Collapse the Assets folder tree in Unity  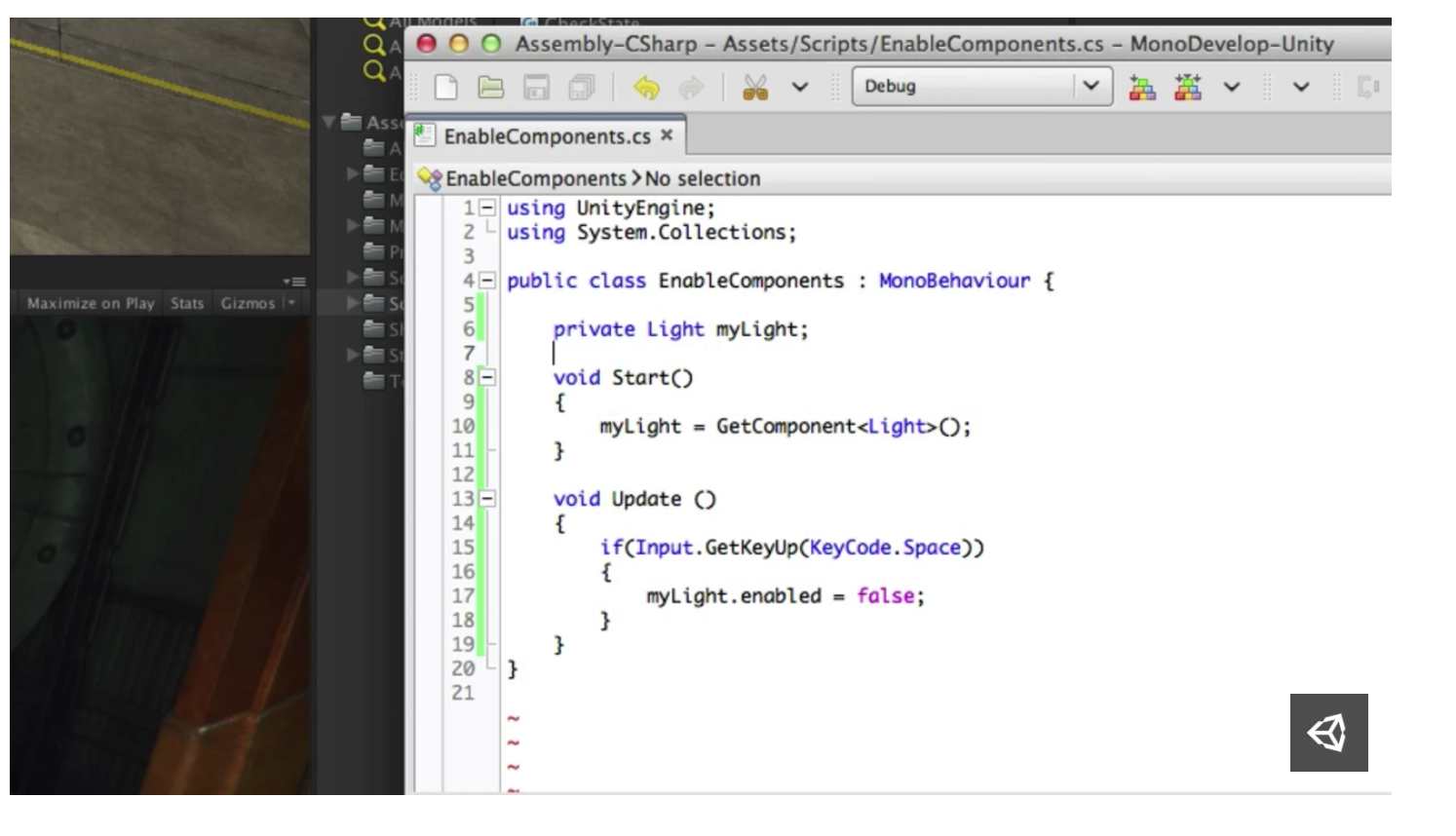tap(329, 123)
